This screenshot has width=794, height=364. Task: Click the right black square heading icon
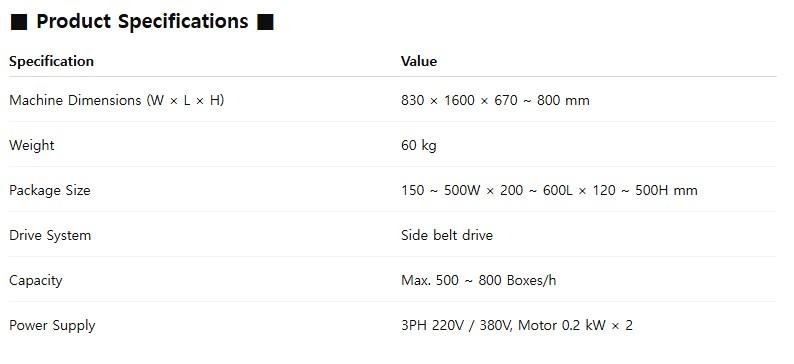[x=265, y=23]
